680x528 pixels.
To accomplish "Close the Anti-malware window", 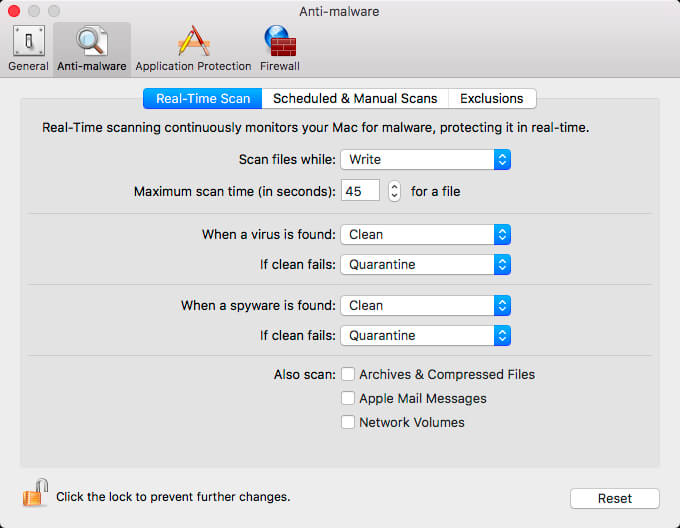I will 14,11.
